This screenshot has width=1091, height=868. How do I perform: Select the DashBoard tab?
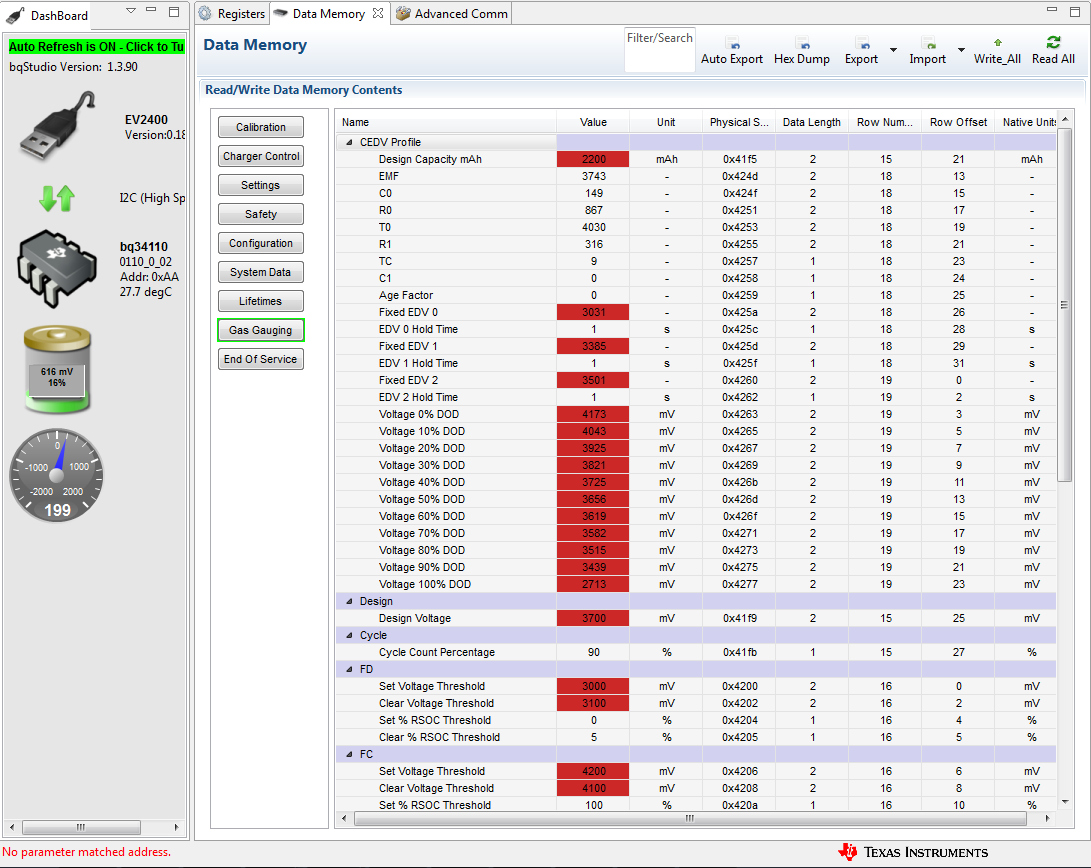49,15
